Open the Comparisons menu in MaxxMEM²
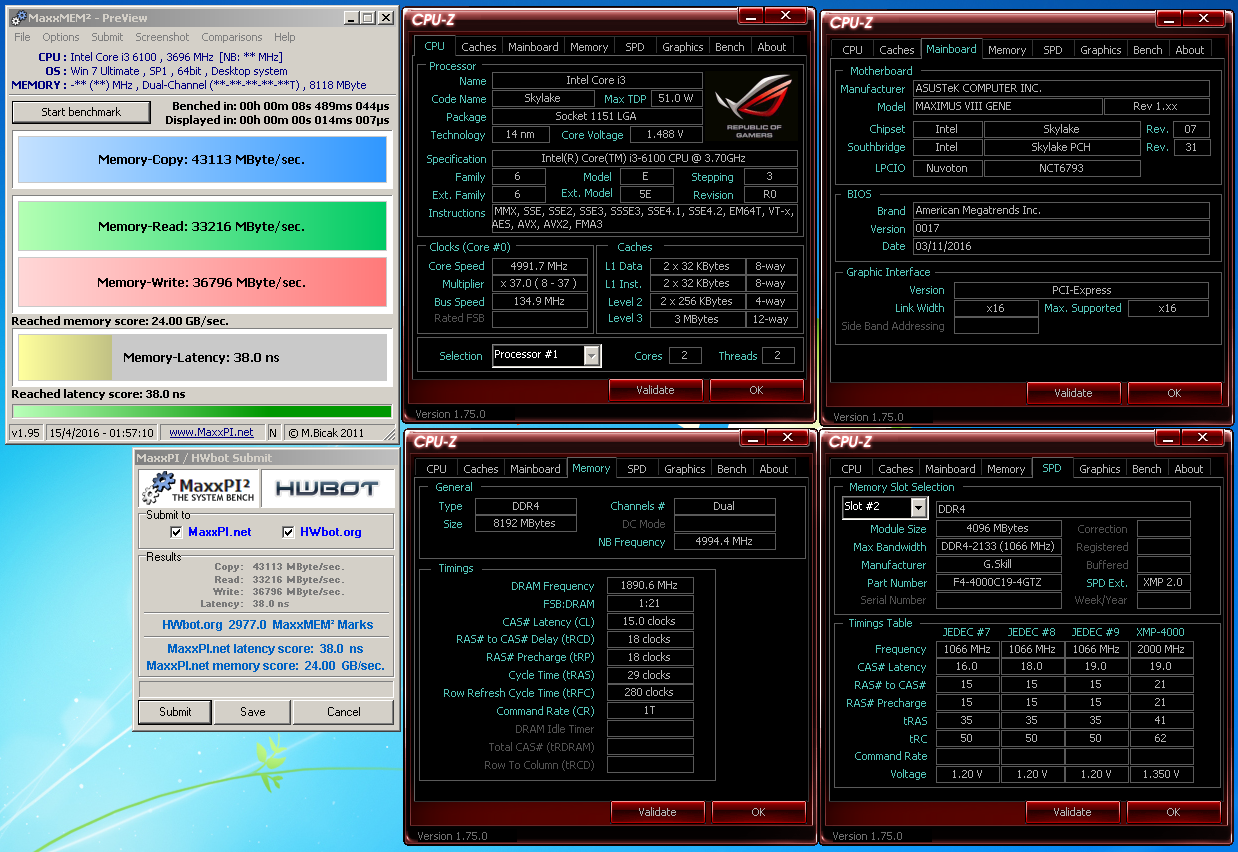This screenshot has width=1238, height=852. pyautogui.click(x=232, y=37)
